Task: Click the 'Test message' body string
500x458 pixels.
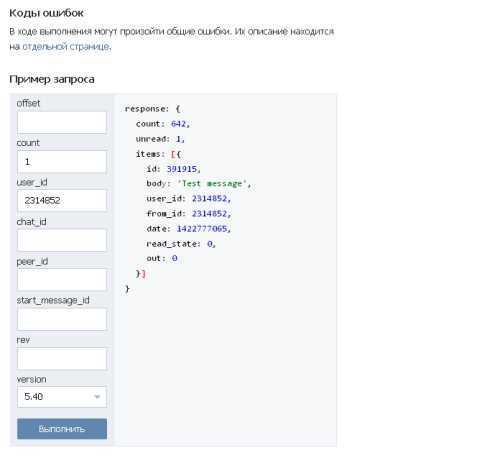Action: click(212, 184)
